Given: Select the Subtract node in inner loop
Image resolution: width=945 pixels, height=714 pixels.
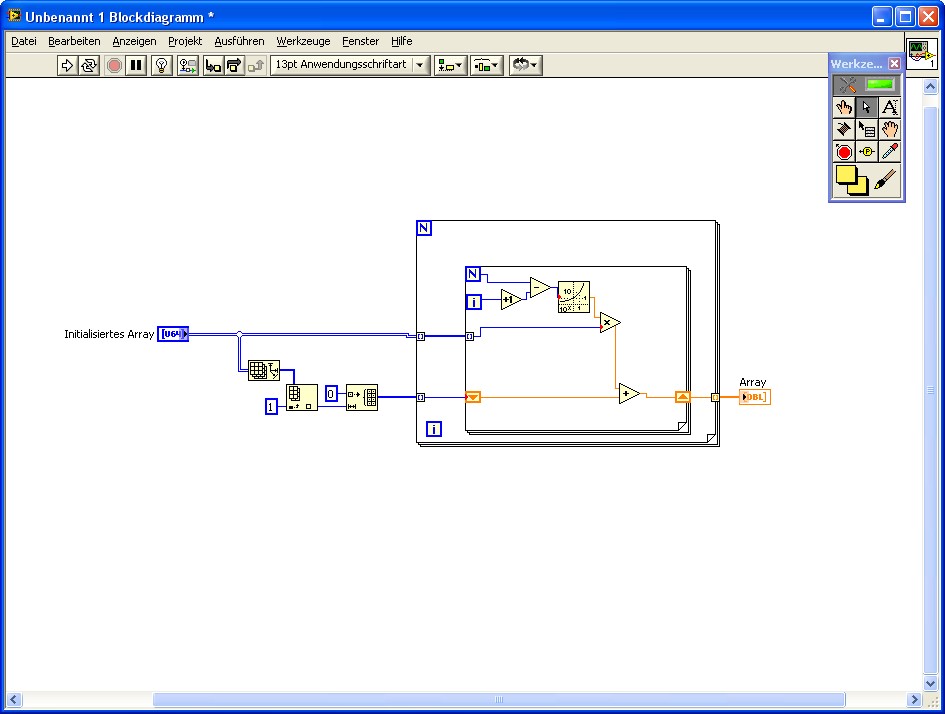Looking at the screenshot, I should [540, 287].
